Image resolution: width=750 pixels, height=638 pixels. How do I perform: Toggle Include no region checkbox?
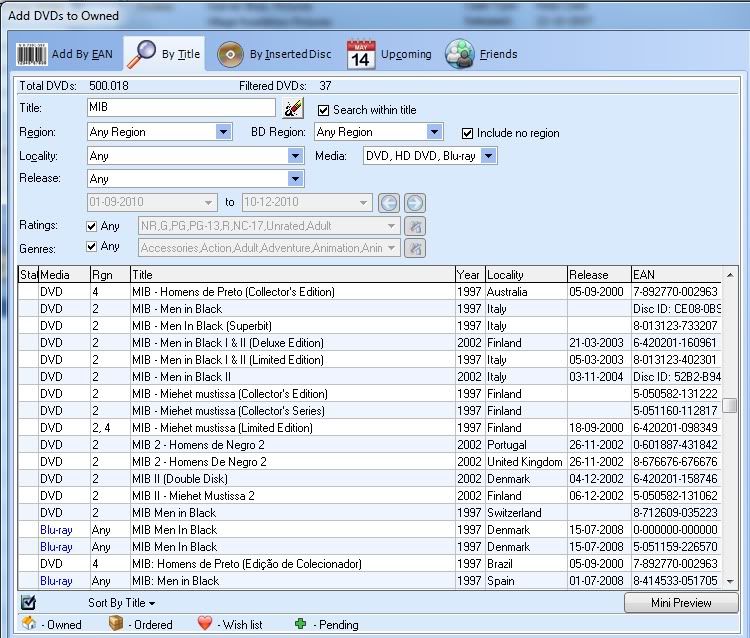(467, 133)
